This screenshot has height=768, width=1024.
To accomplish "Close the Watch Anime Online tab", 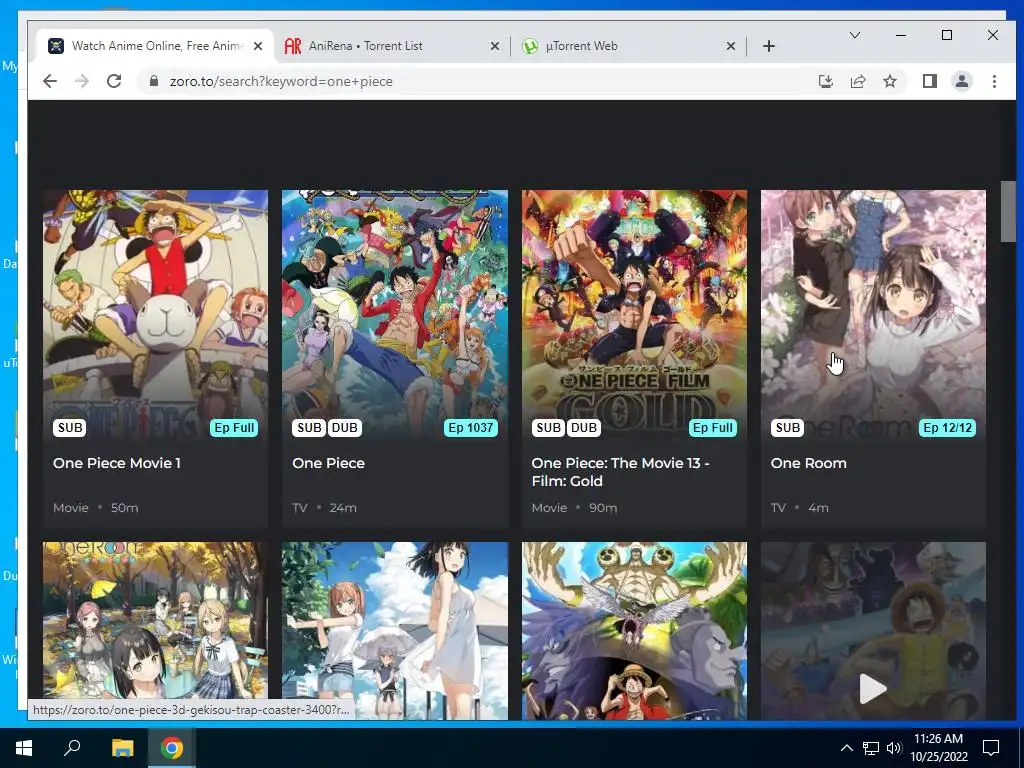I will [x=258, y=46].
